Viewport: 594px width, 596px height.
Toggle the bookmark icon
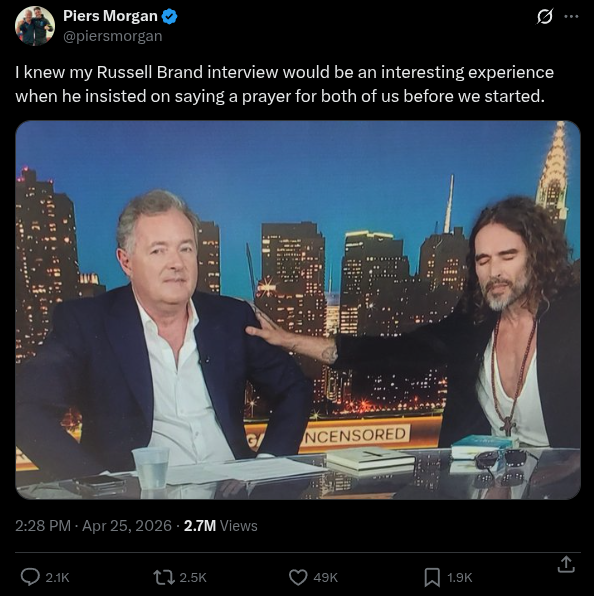pyautogui.click(x=432, y=577)
